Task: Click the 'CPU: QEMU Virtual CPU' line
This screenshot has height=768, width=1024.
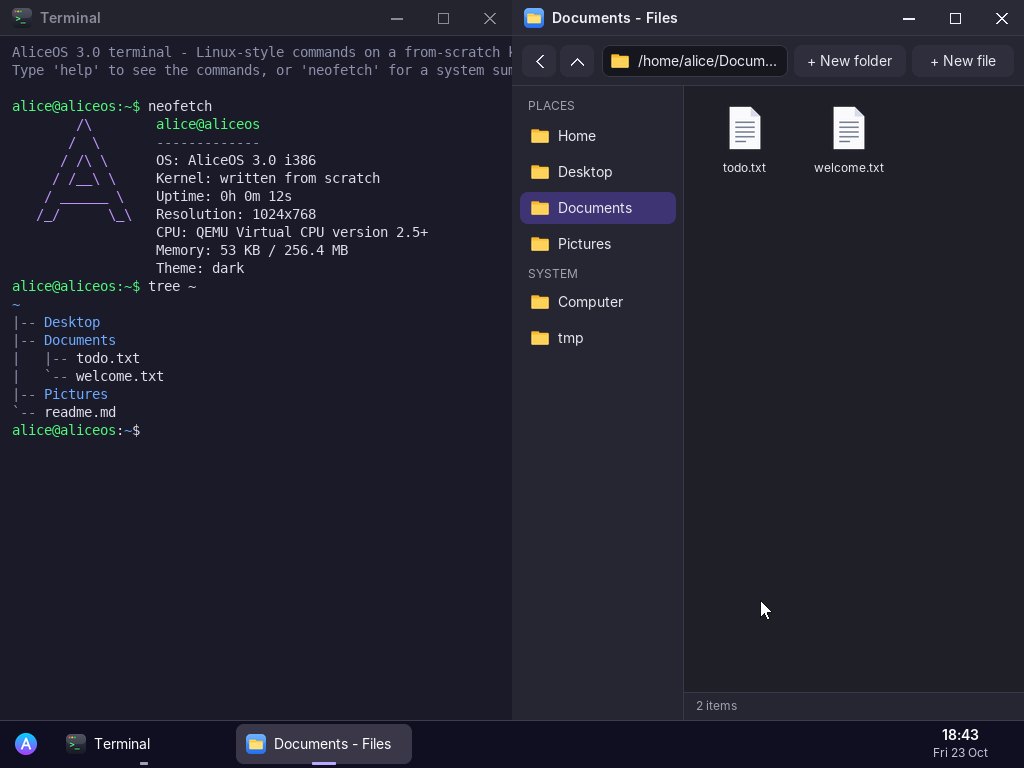Action: point(292,232)
